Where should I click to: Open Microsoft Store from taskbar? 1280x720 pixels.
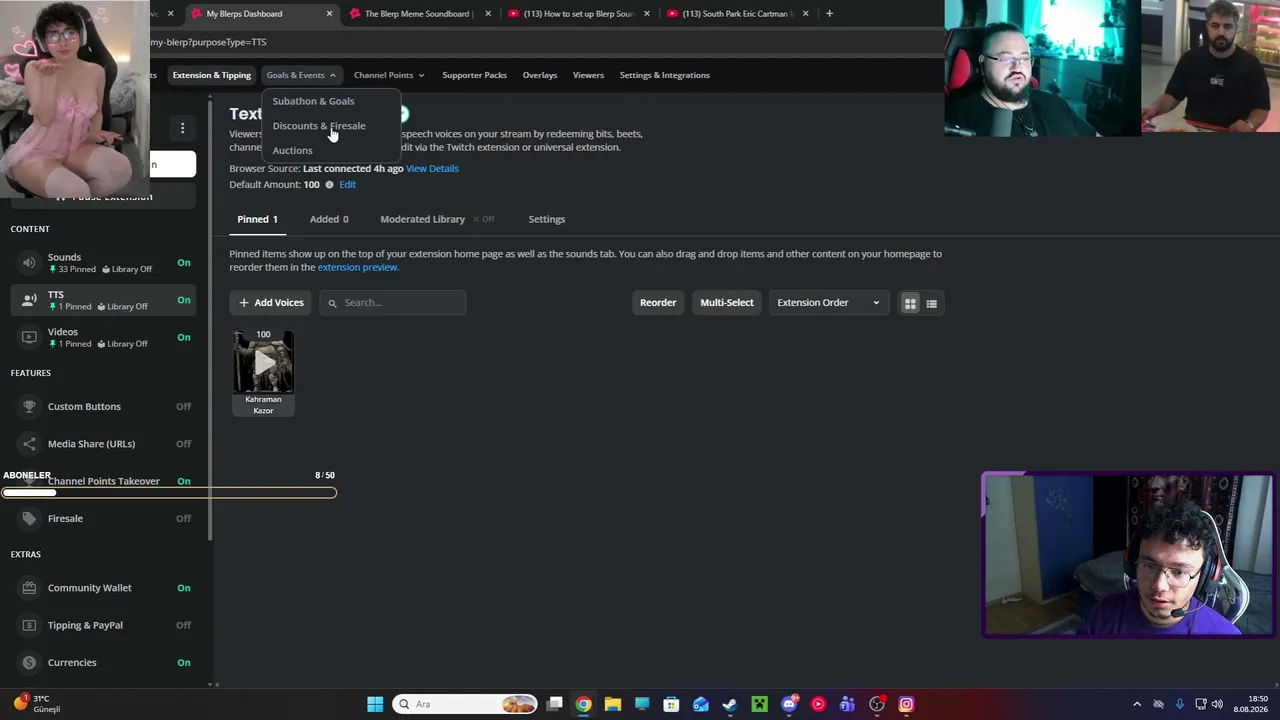coord(671,704)
